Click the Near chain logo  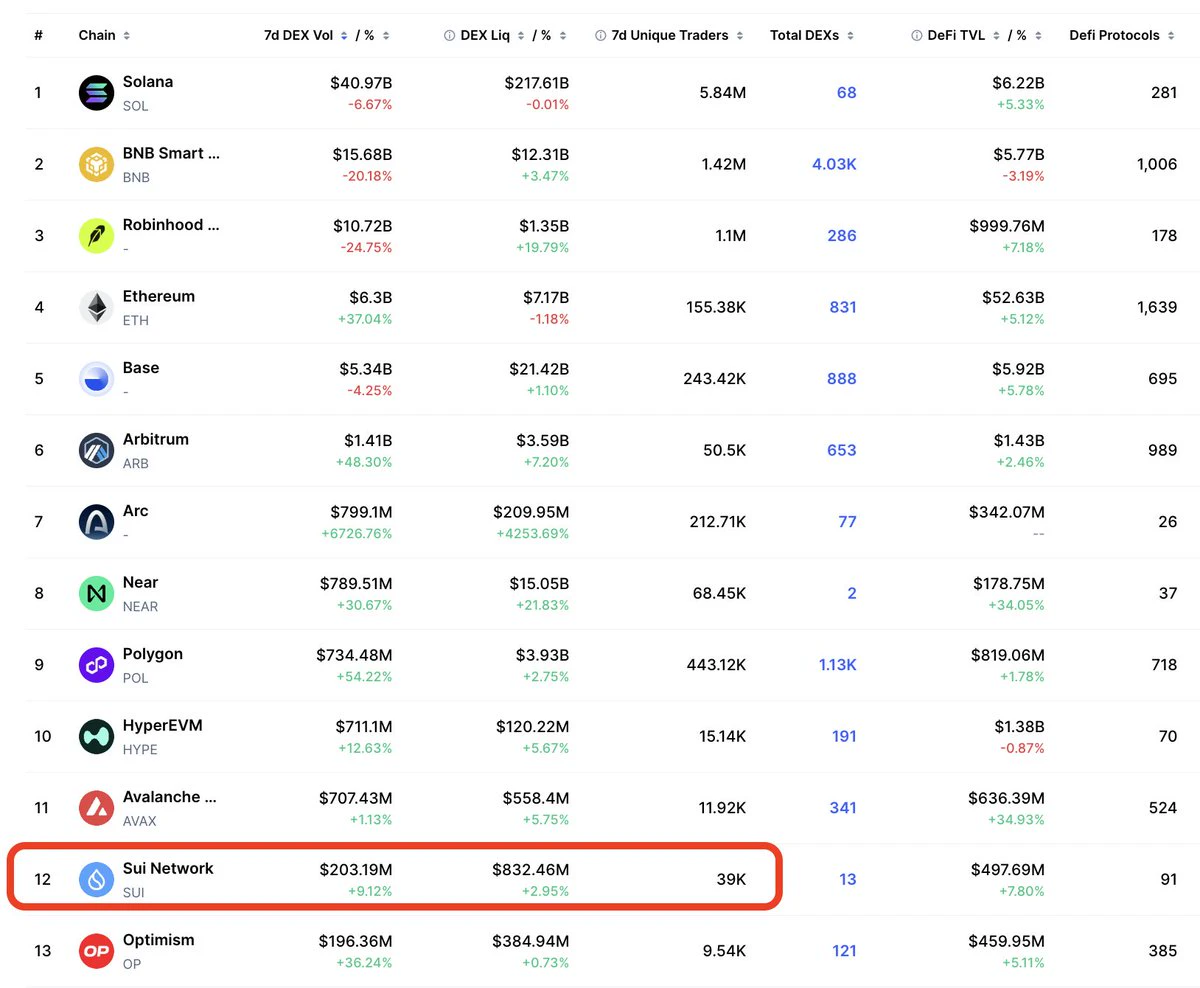coord(96,593)
